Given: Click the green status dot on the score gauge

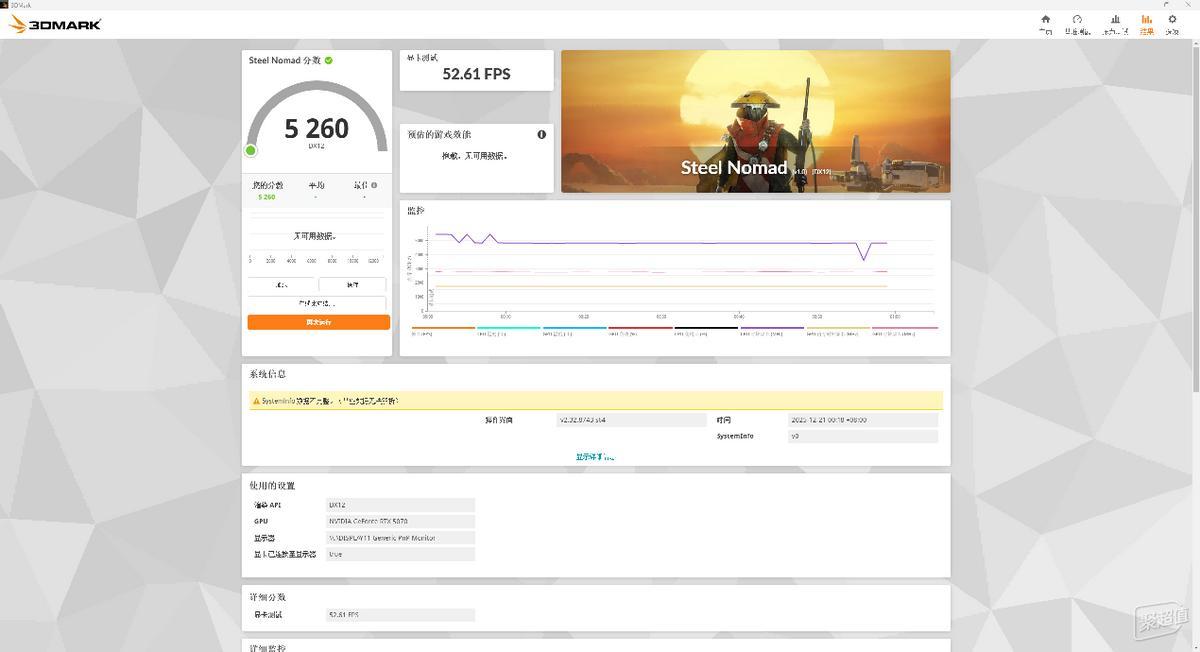Looking at the screenshot, I should (251, 150).
